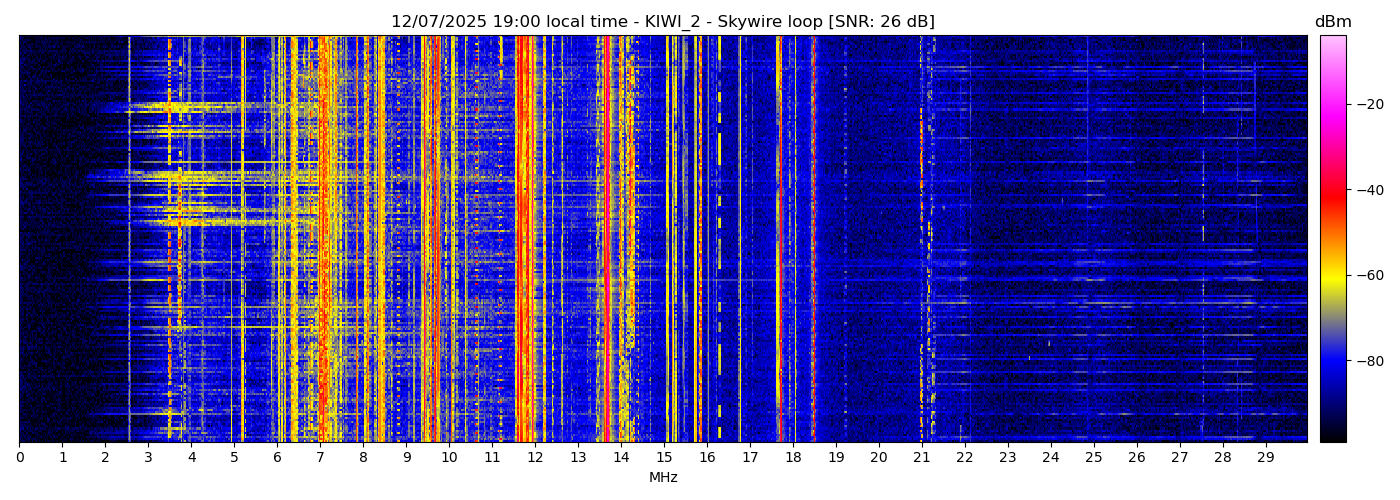Click the 7 MHz tick label
The width and height of the screenshot is (1400, 500).
point(320,458)
